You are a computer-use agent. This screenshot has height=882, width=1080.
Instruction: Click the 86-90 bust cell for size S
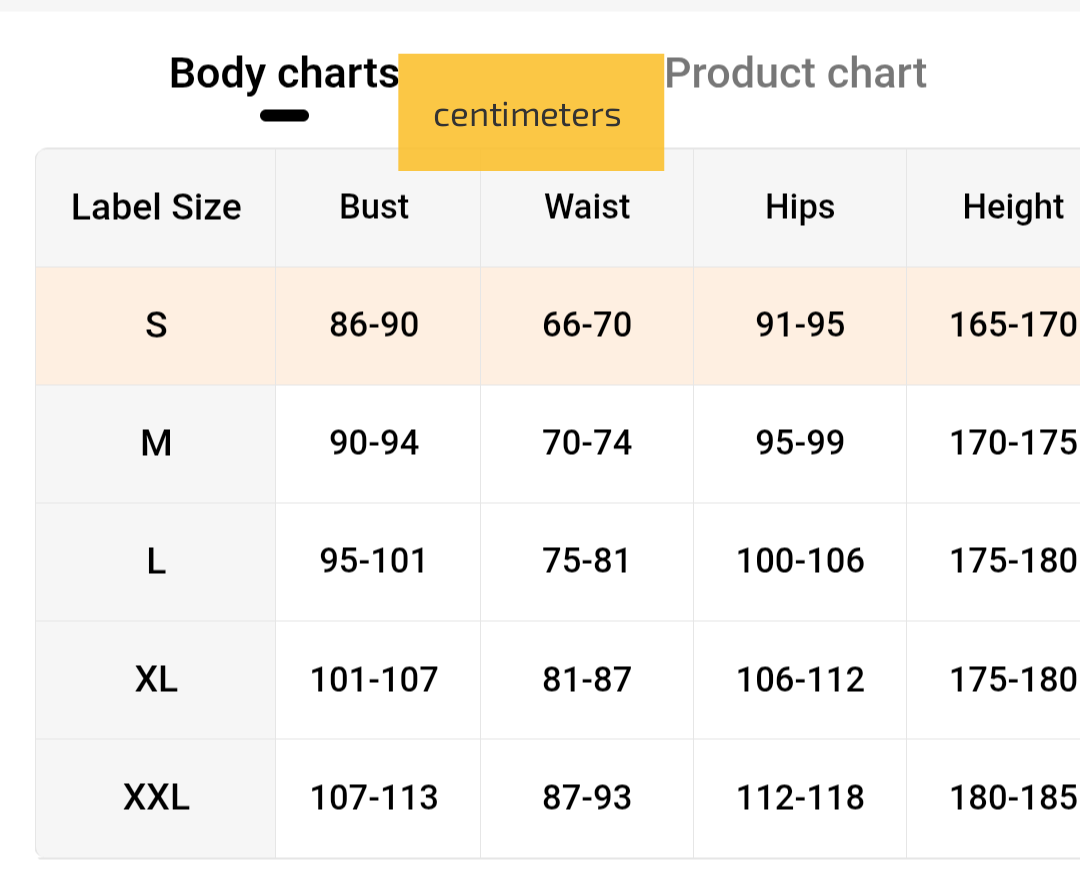375,325
